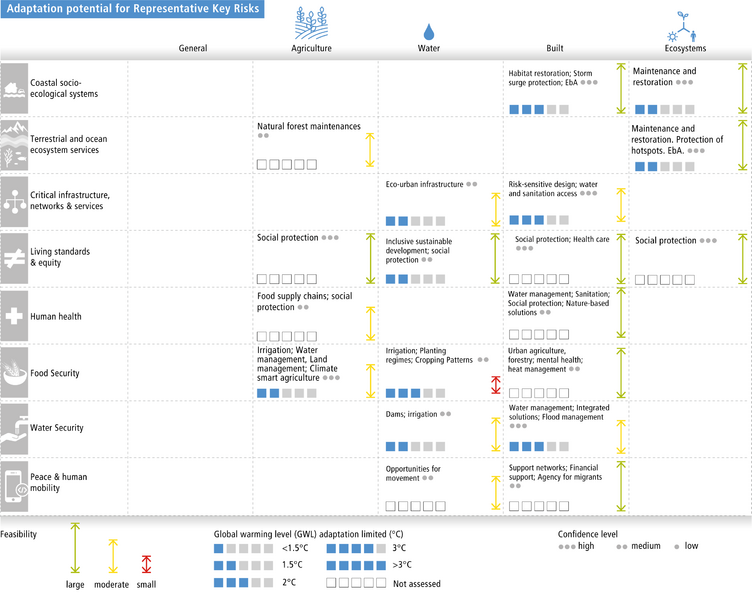Click the Water Security row label
This screenshot has height=600, width=752.
coord(57,428)
